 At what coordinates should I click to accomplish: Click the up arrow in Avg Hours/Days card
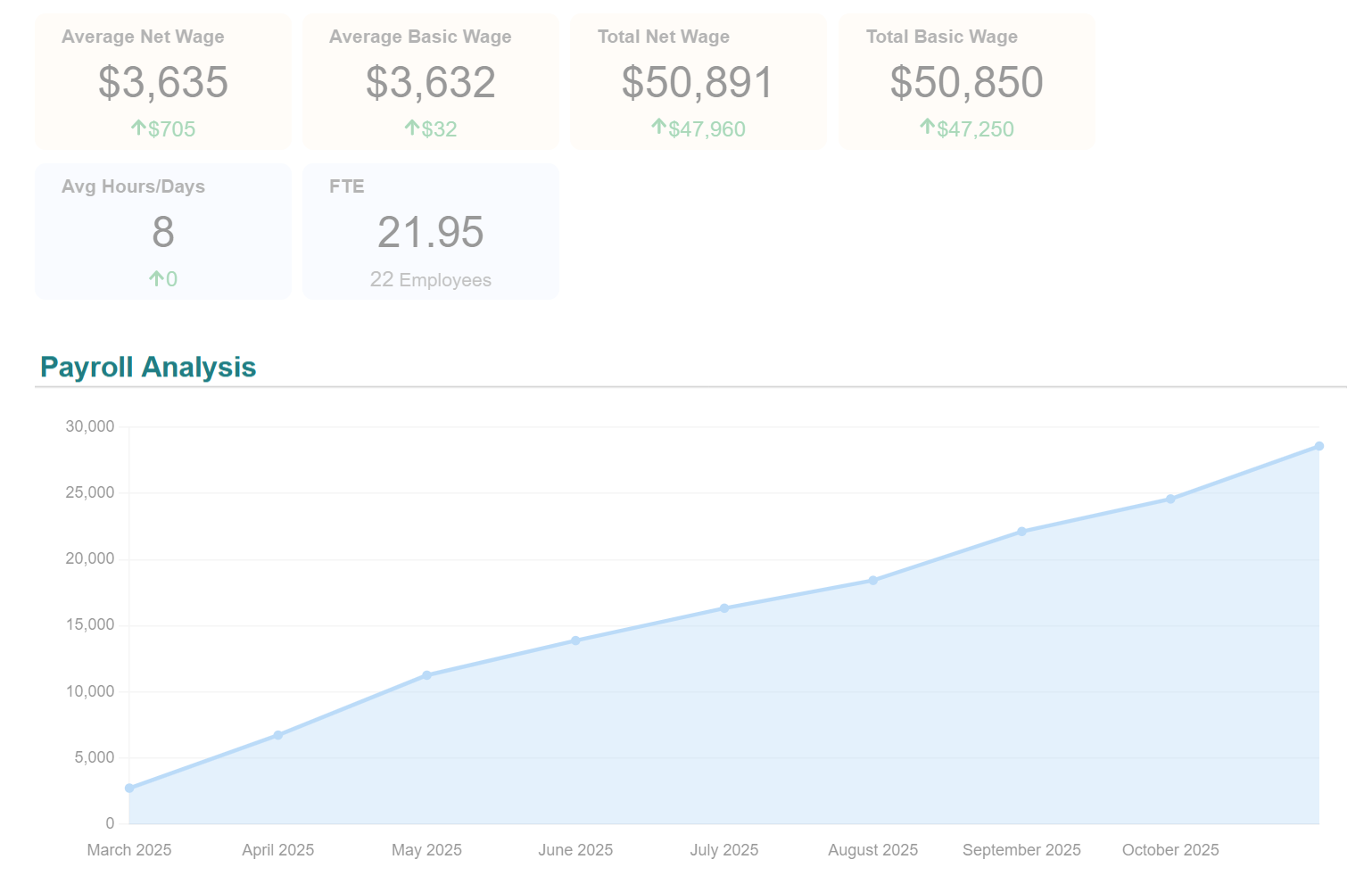pyautogui.click(x=156, y=278)
